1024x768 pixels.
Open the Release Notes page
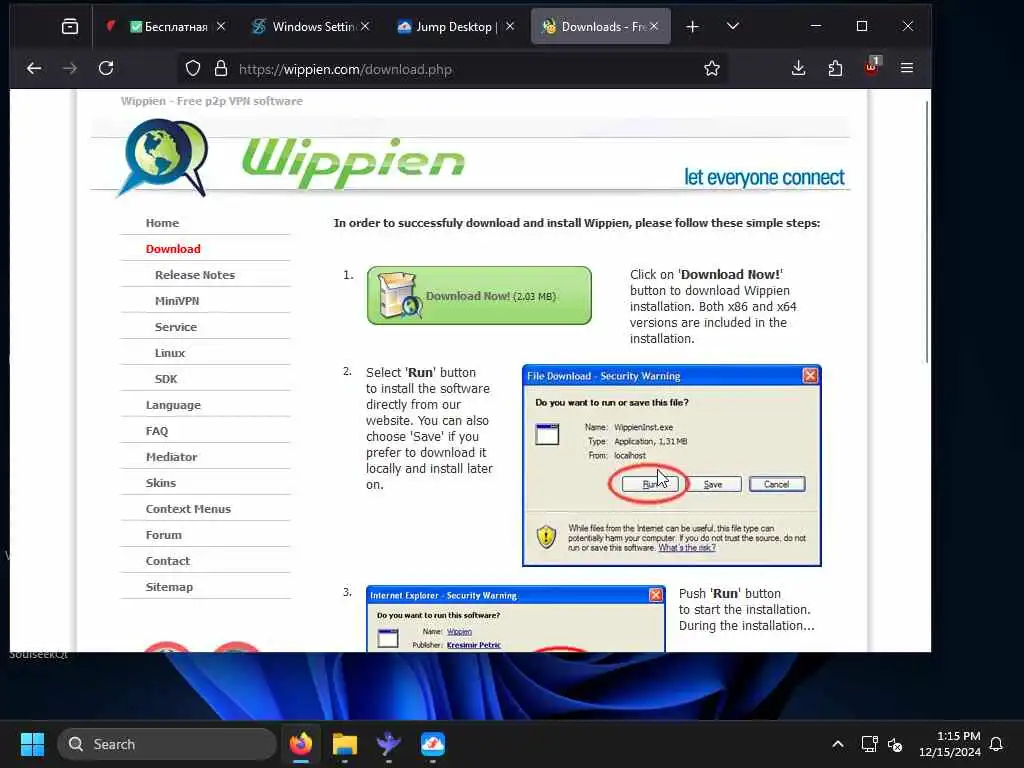[x=195, y=275]
